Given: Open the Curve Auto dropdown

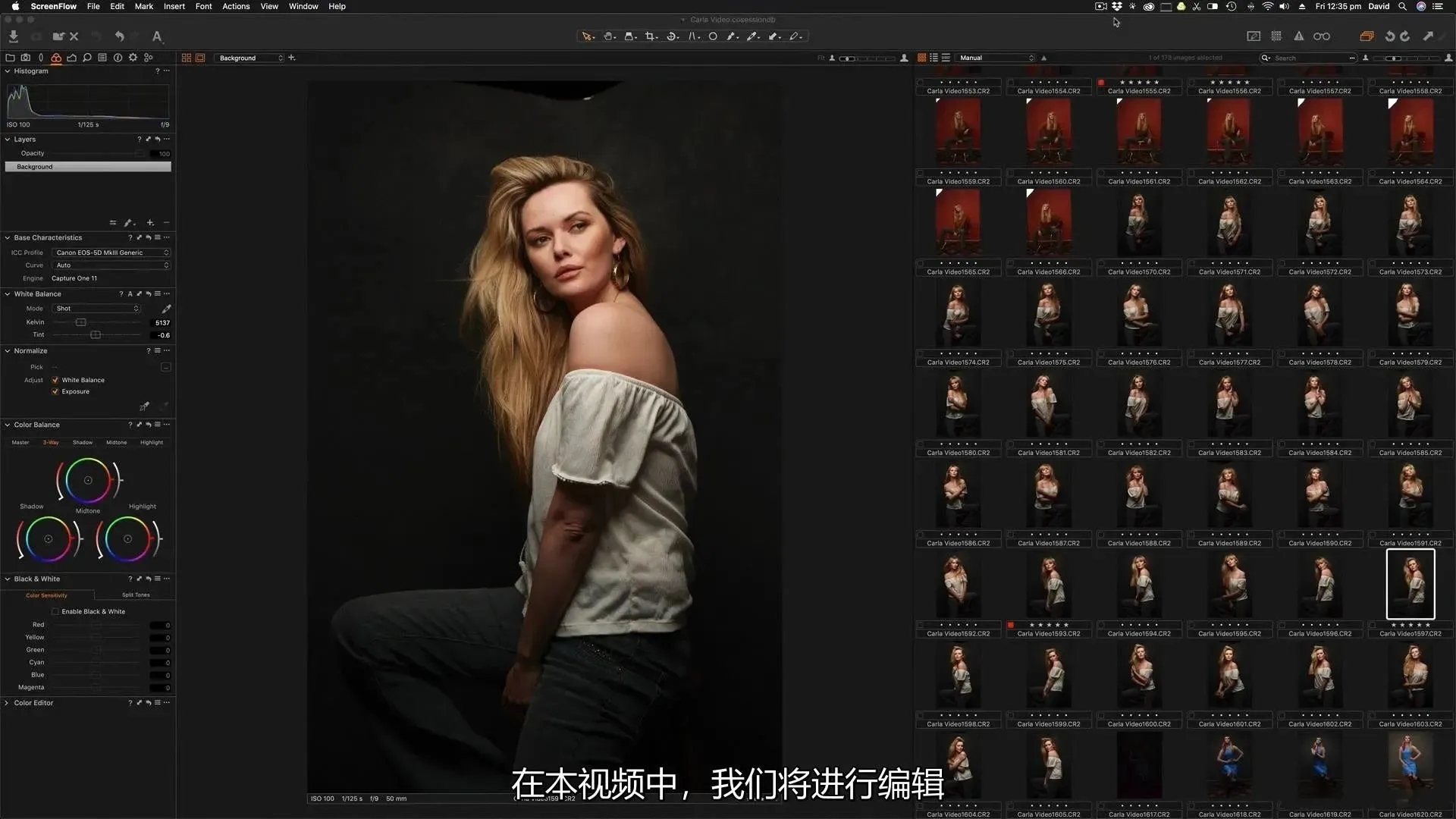Looking at the screenshot, I should pyautogui.click(x=111, y=265).
